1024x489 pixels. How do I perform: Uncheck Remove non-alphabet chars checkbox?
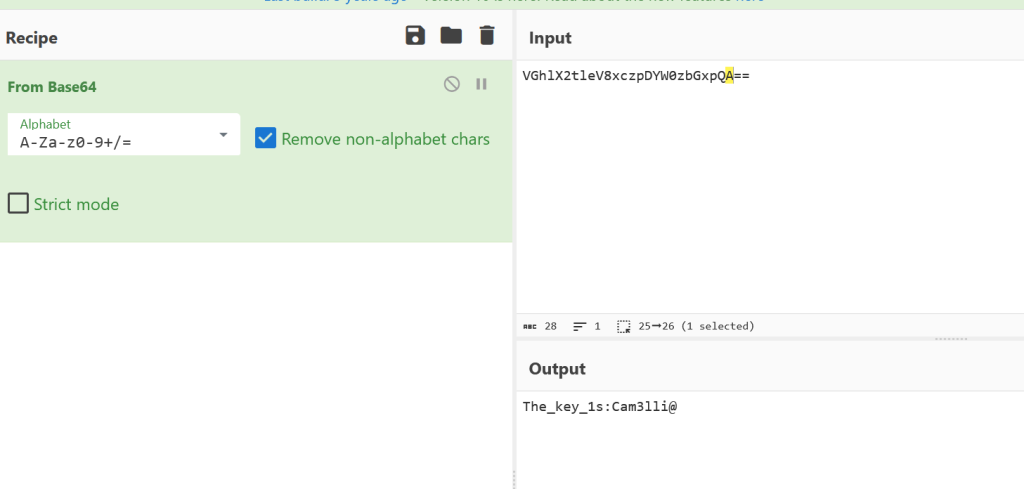(x=265, y=138)
